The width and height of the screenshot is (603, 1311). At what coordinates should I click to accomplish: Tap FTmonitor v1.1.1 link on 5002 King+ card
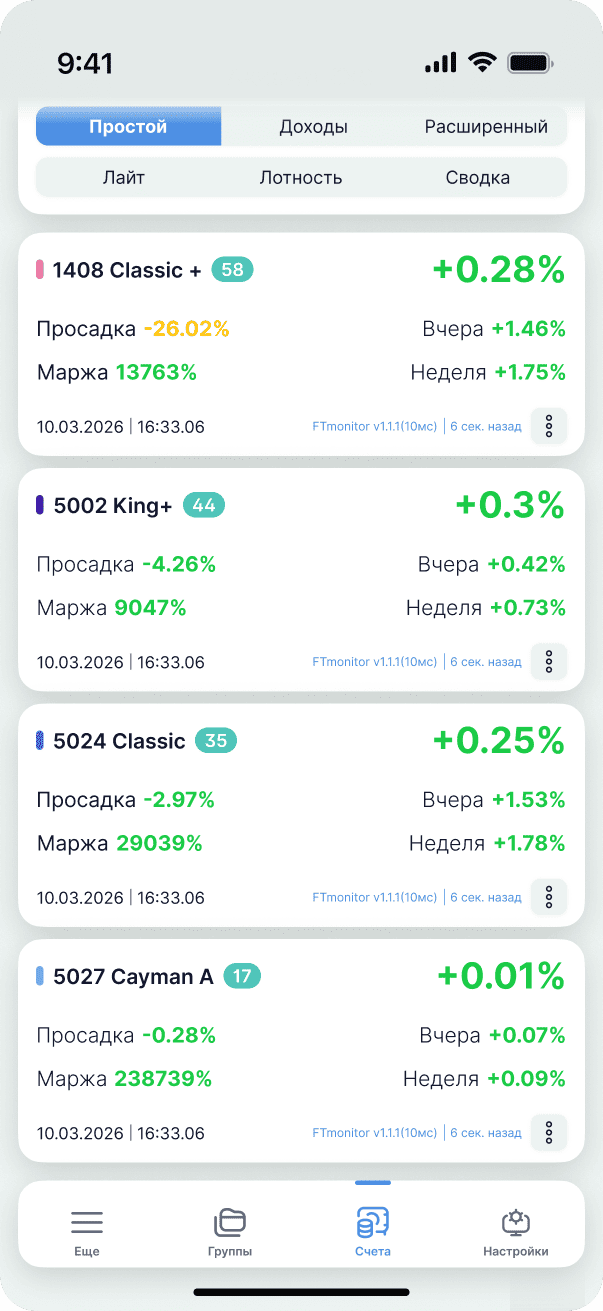click(x=374, y=662)
